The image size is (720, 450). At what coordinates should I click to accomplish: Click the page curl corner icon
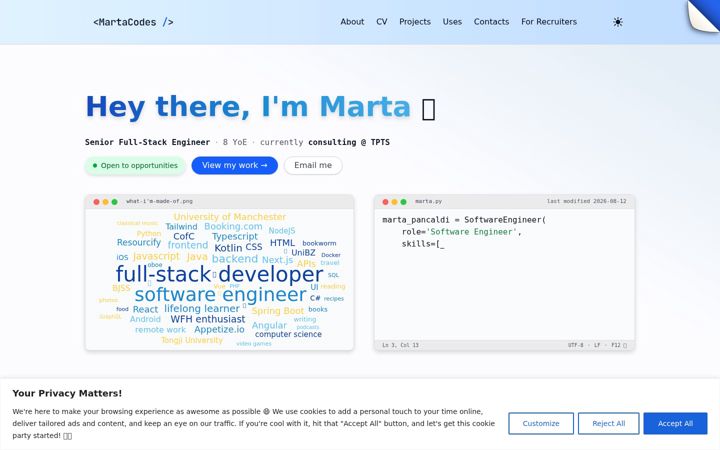[703, 16]
